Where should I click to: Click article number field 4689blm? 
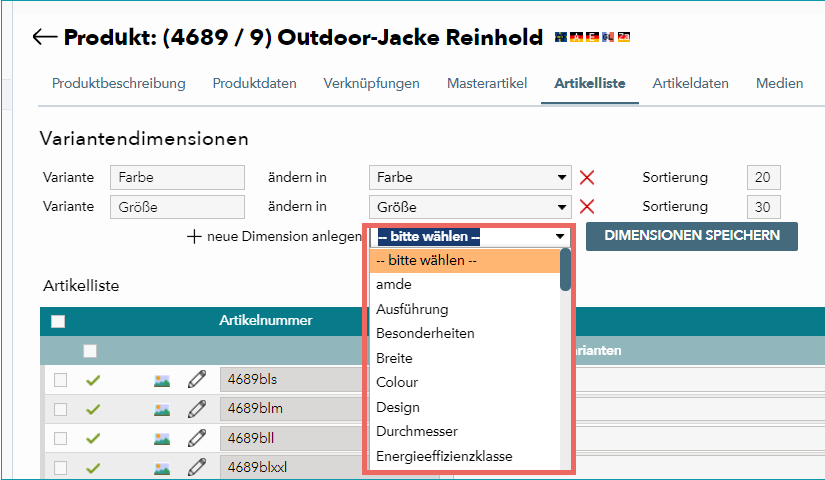point(291,408)
